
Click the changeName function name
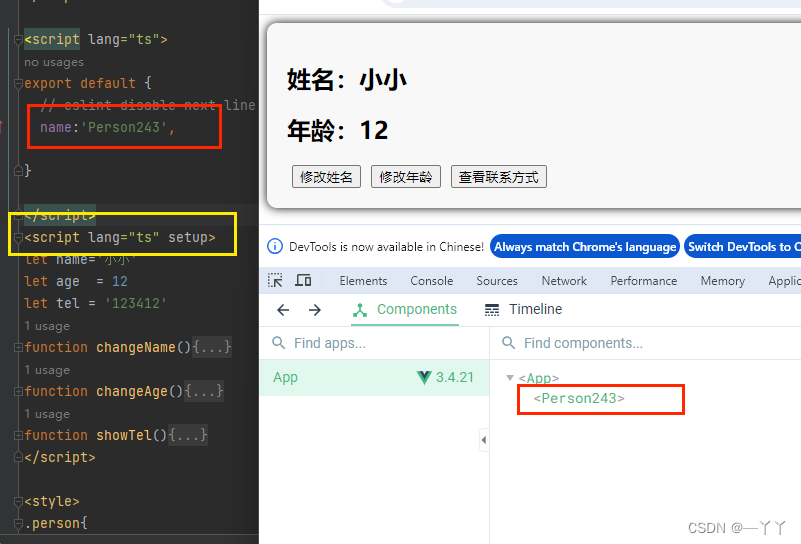136,347
